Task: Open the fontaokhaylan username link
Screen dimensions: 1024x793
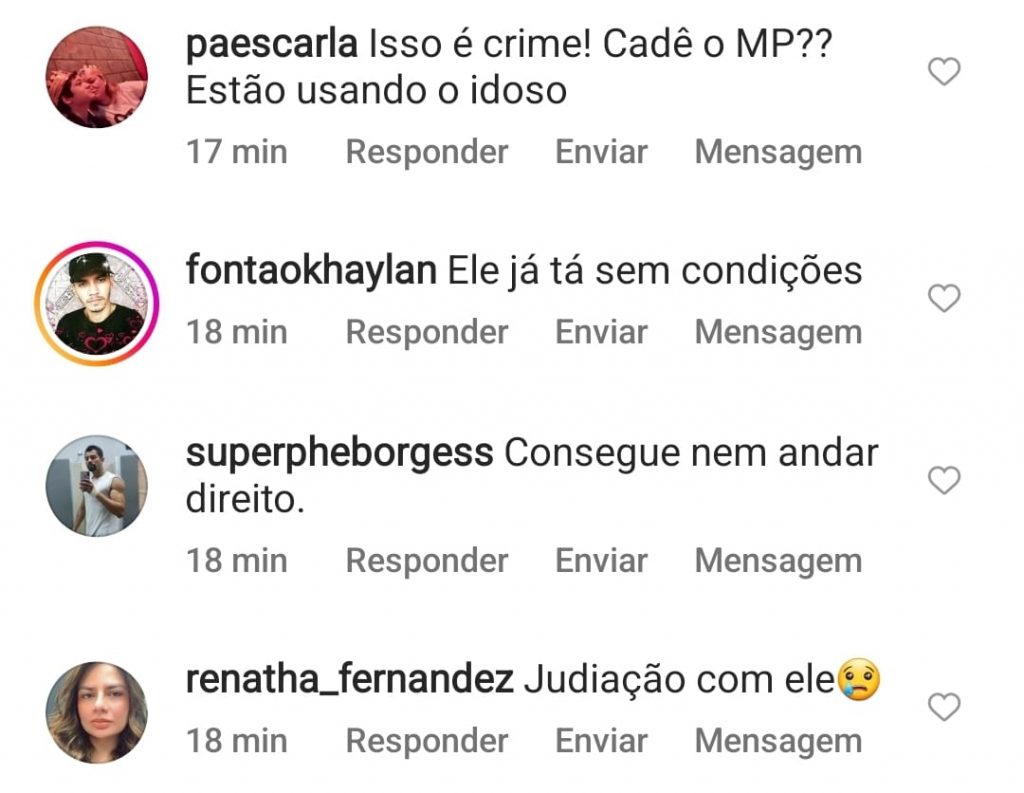Action: (x=312, y=270)
